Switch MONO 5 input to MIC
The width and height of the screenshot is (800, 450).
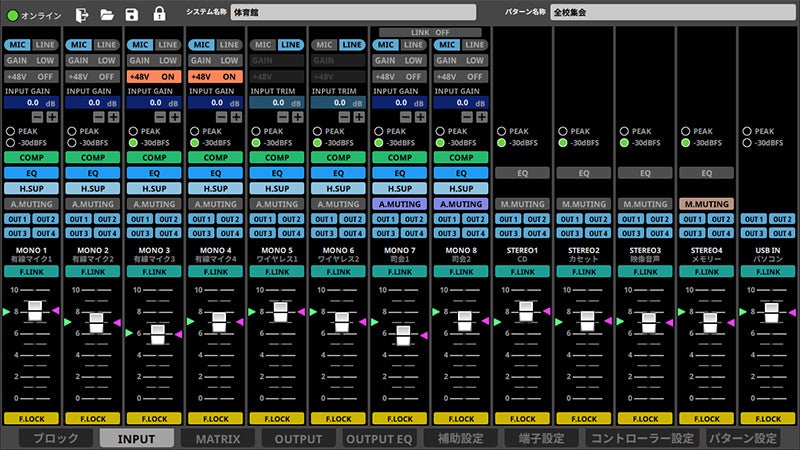pos(263,45)
